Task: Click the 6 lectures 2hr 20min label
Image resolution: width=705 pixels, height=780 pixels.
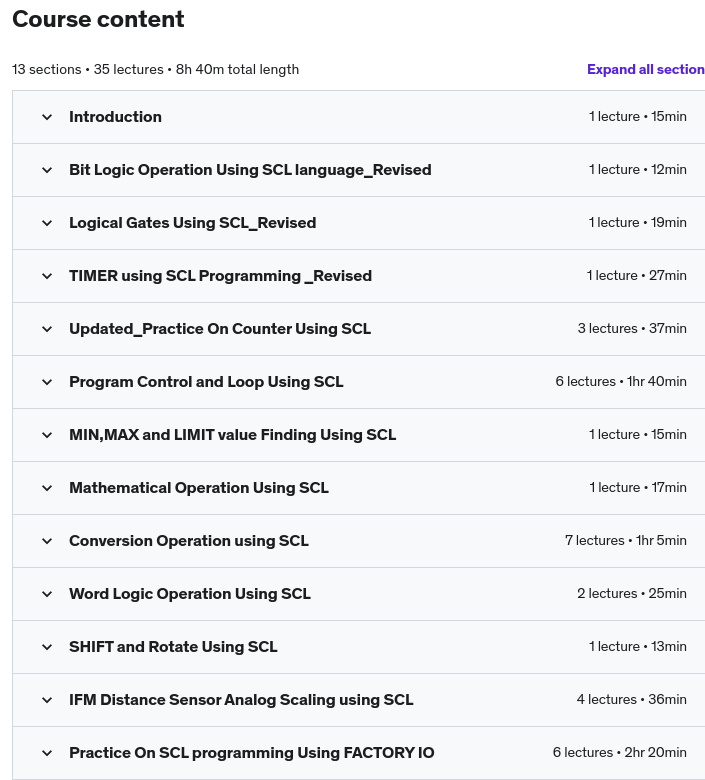Action: click(x=619, y=753)
